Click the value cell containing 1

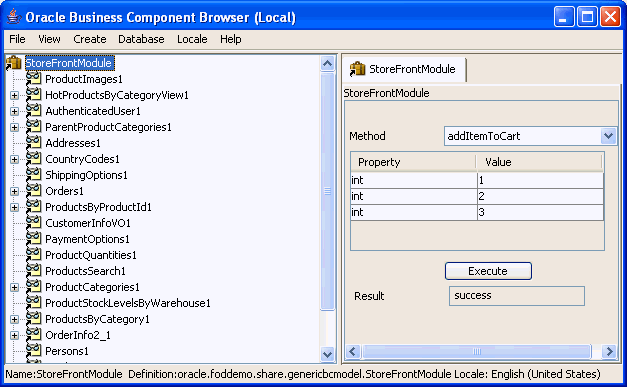[540, 180]
